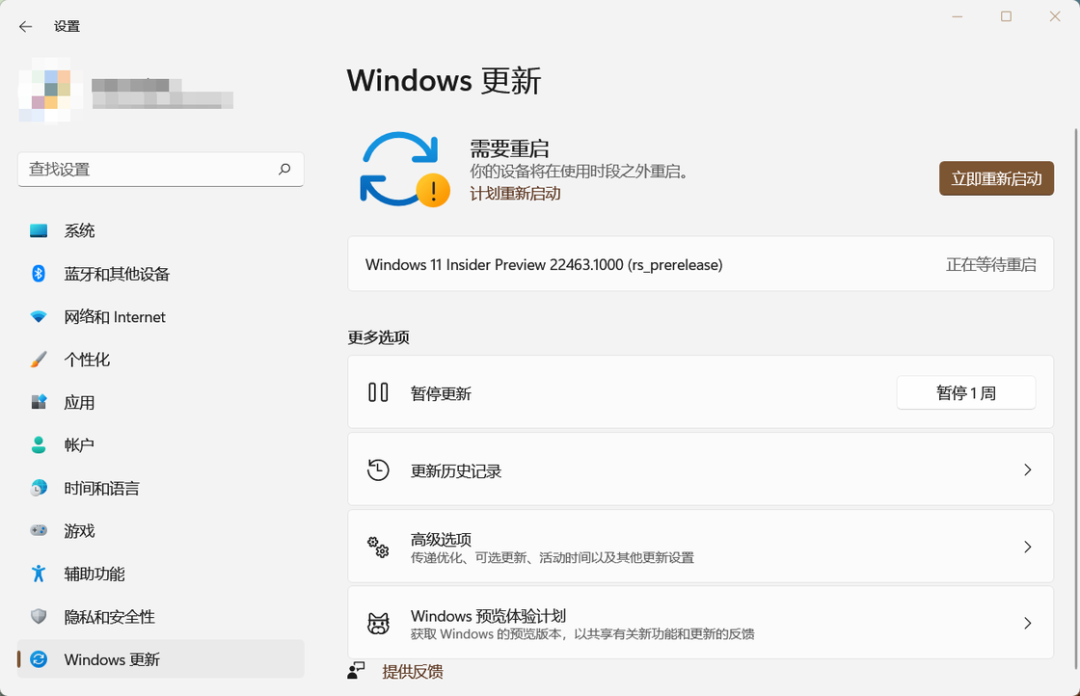Click the 系统 monitor icon

39,230
